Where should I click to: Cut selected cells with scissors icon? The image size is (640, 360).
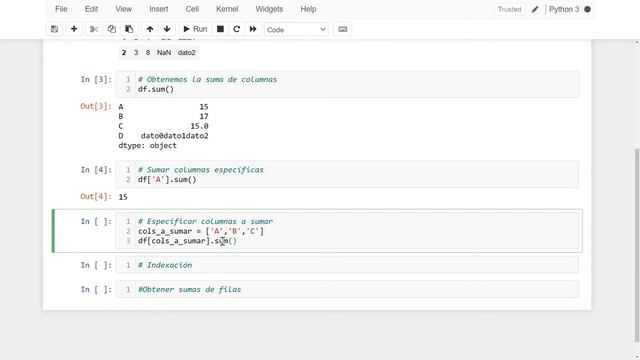click(94, 29)
